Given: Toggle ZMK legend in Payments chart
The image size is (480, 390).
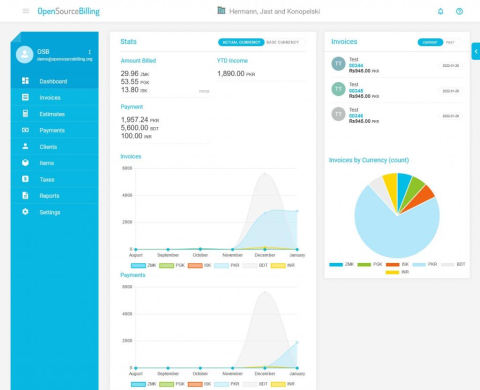Looking at the screenshot, I should click(x=144, y=384).
